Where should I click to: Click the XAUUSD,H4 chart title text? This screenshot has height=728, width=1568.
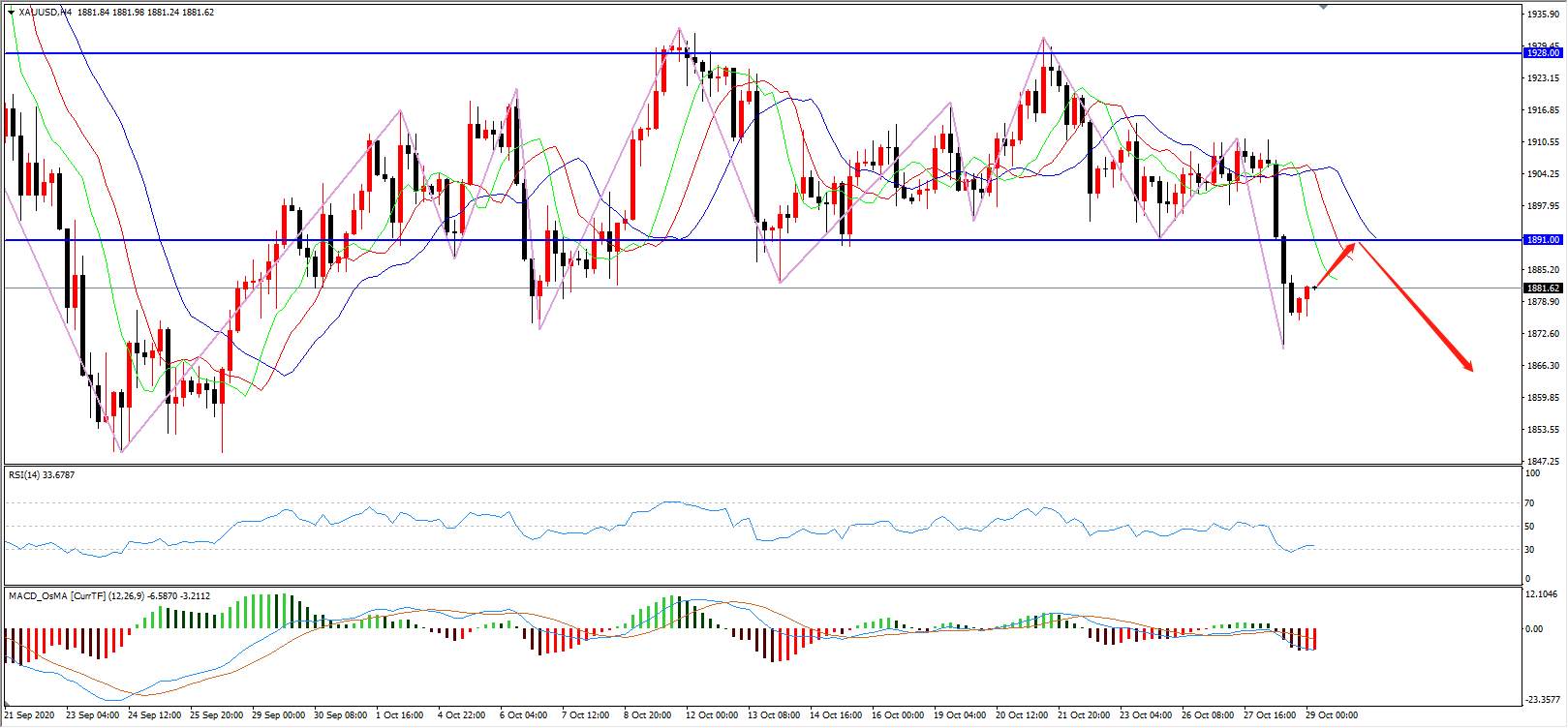click(45, 13)
